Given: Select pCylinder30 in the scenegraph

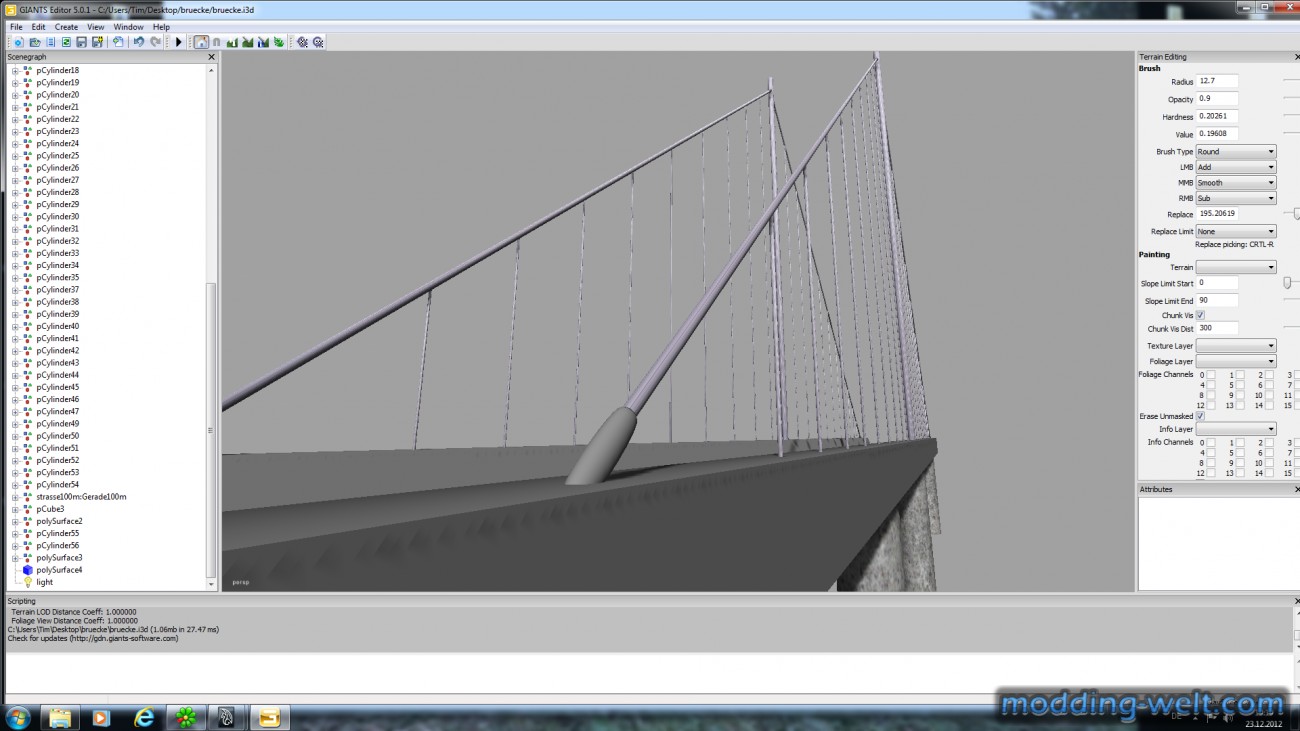Looking at the screenshot, I should [x=58, y=216].
